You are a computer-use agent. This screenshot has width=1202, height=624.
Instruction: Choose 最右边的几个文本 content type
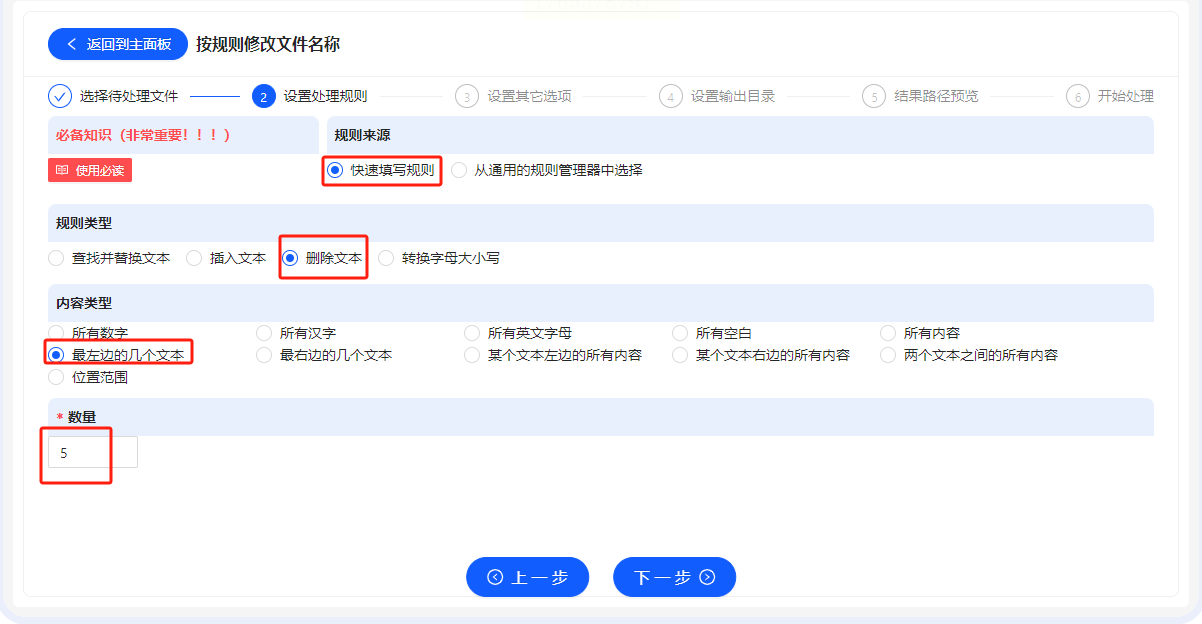click(324, 355)
